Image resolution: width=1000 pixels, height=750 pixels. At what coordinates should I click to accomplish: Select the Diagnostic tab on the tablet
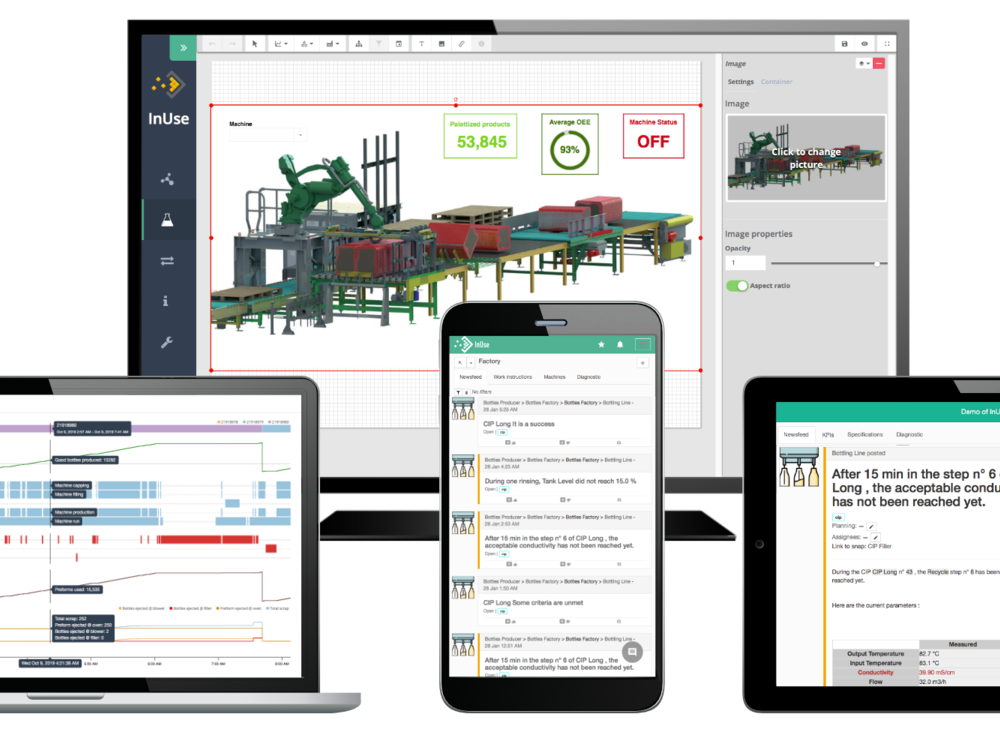909,434
